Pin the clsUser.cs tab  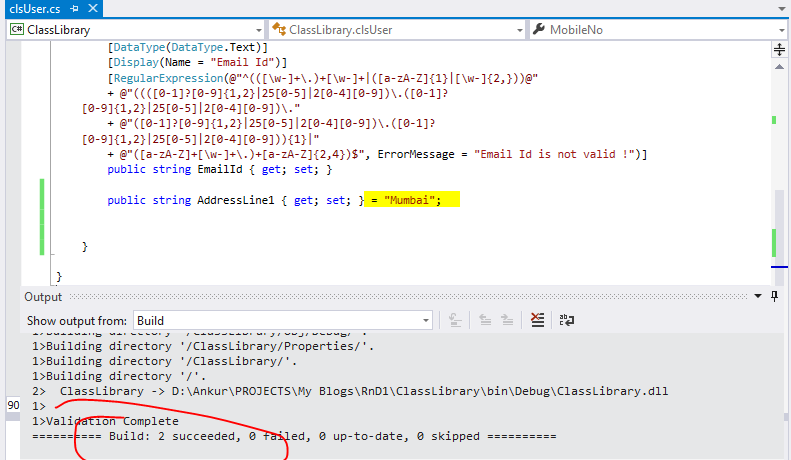click(75, 9)
